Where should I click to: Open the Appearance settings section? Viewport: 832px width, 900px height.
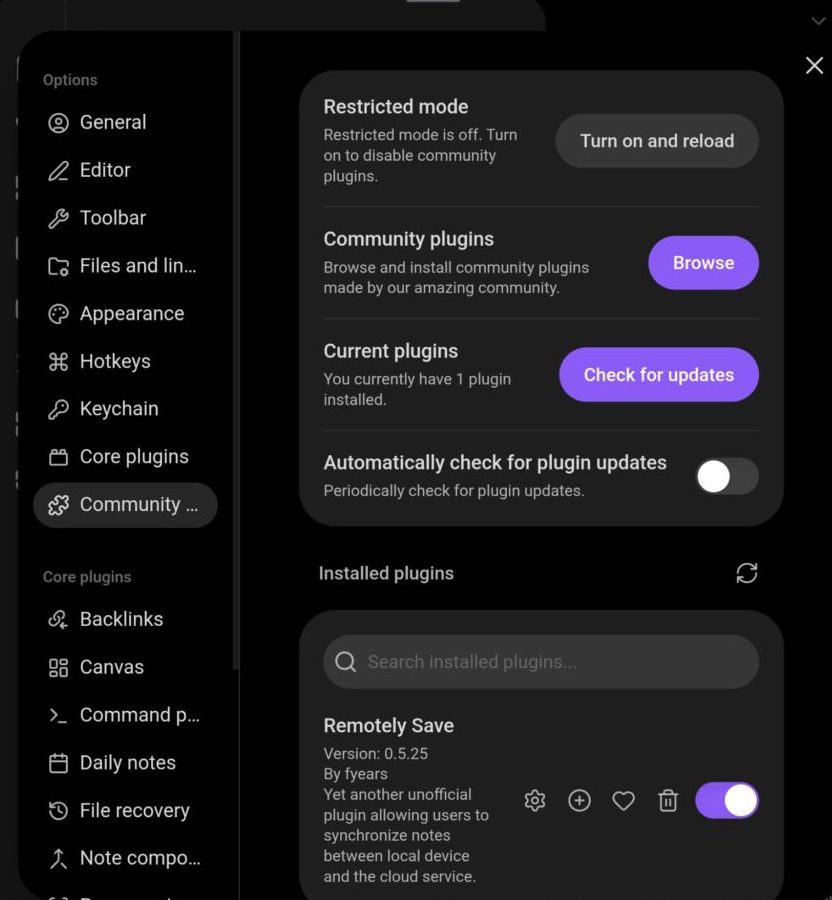(x=131, y=313)
